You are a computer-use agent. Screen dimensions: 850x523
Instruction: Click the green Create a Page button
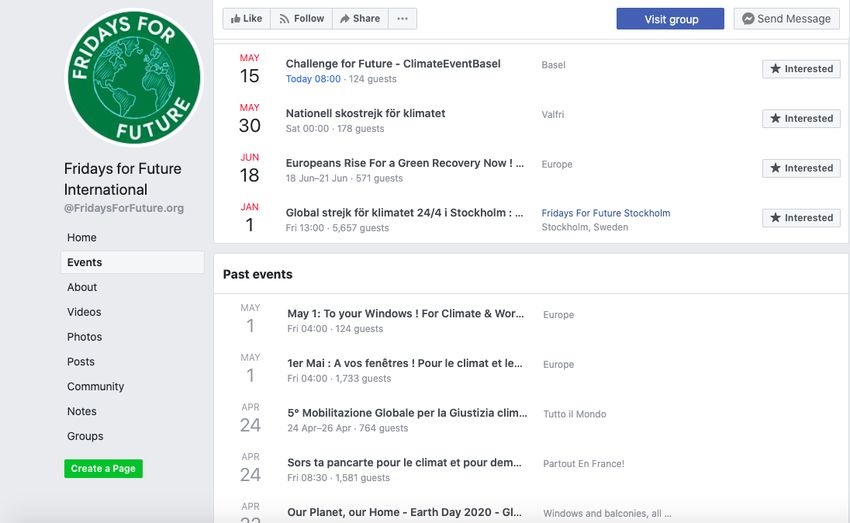(x=103, y=468)
